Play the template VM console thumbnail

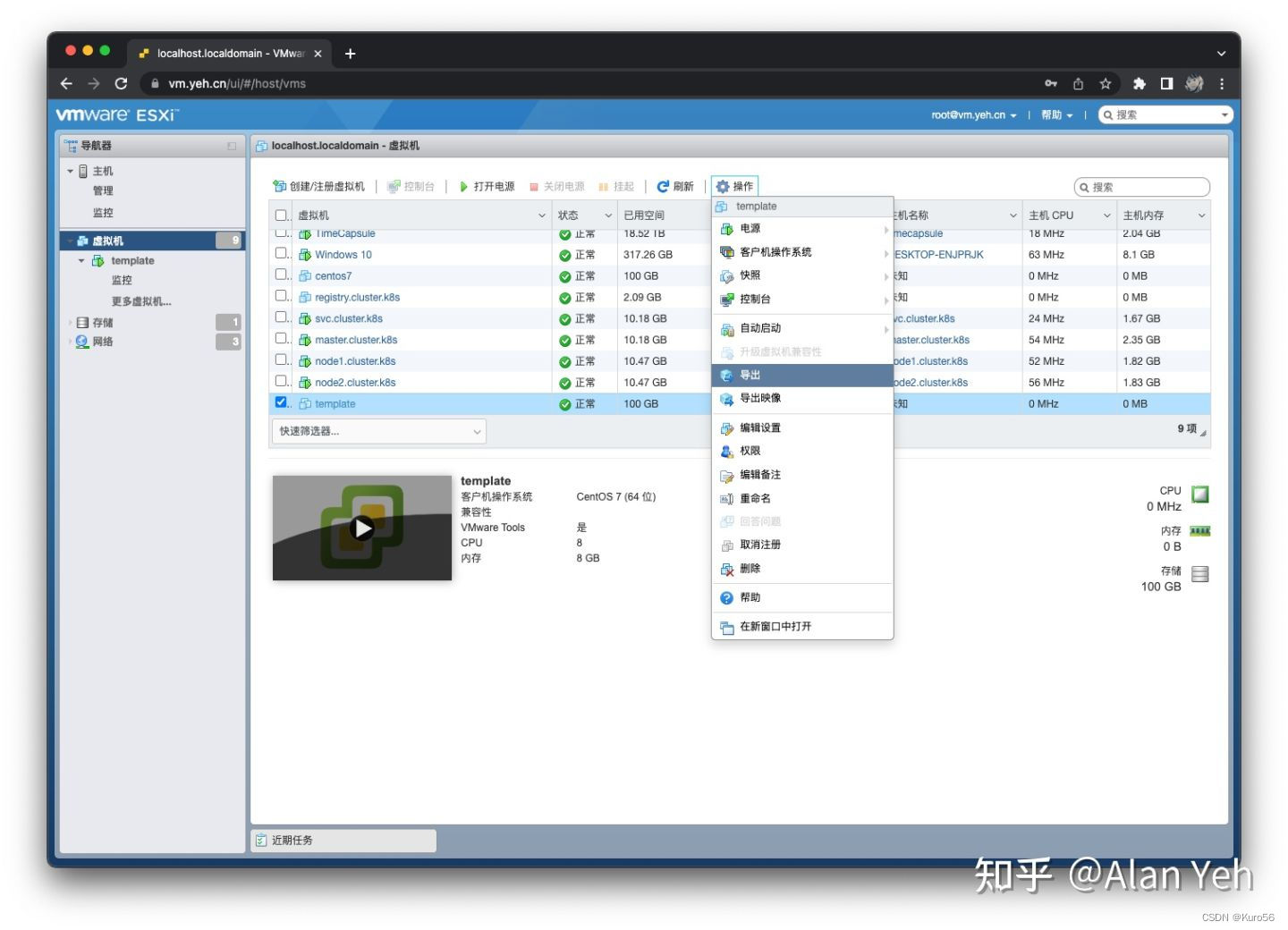click(362, 528)
